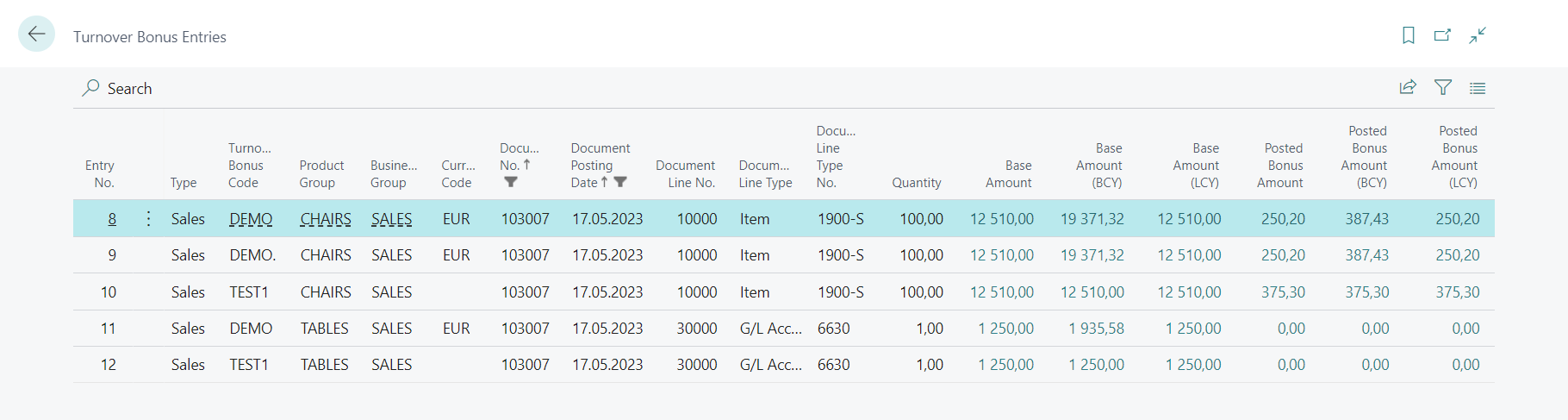
Task: Click the Product Group column header
Action: tap(321, 174)
